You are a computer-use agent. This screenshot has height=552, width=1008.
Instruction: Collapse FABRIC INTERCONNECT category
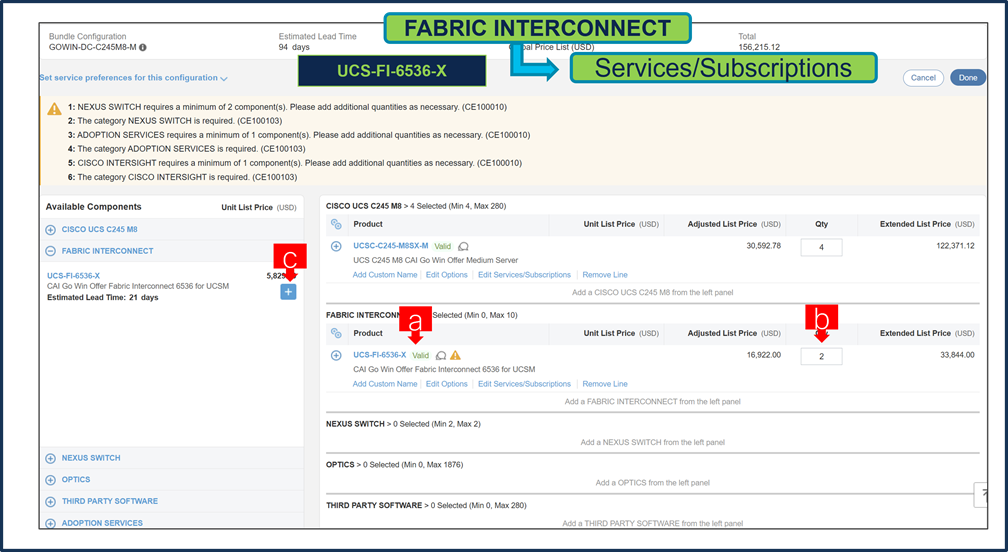(x=50, y=251)
